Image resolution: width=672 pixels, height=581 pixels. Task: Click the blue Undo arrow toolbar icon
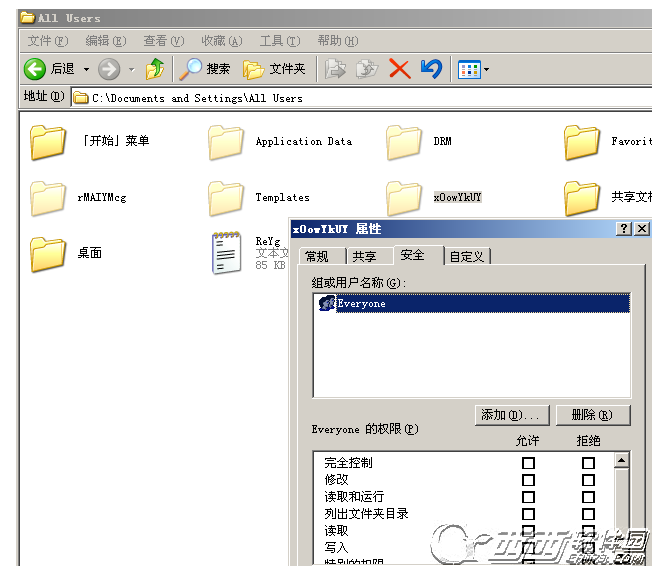pyautogui.click(x=431, y=69)
